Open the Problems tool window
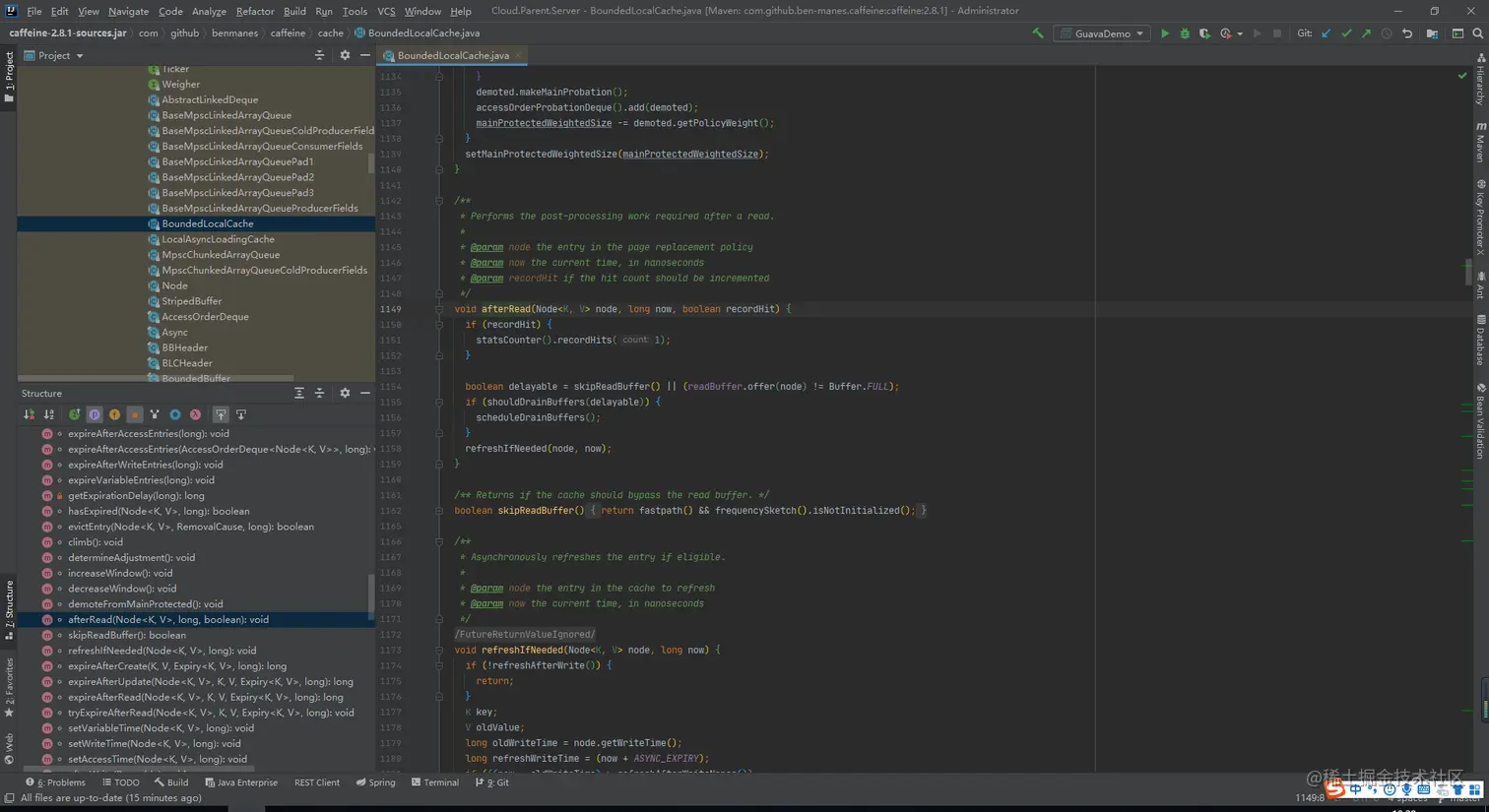Viewport: 1489px width, 812px height. [x=55, y=782]
